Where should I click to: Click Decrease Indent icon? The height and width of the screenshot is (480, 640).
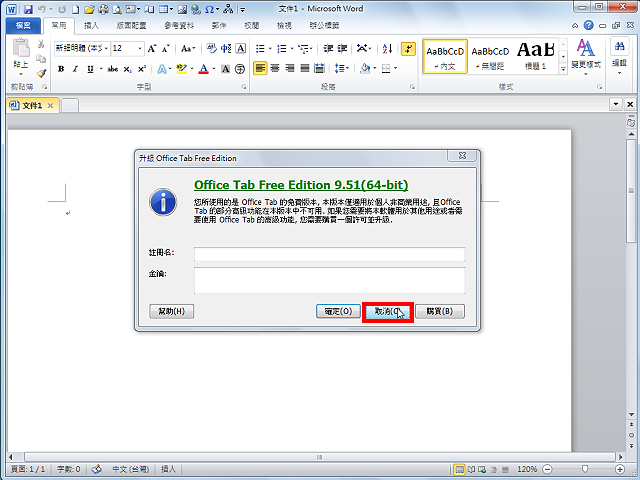tap(328, 49)
